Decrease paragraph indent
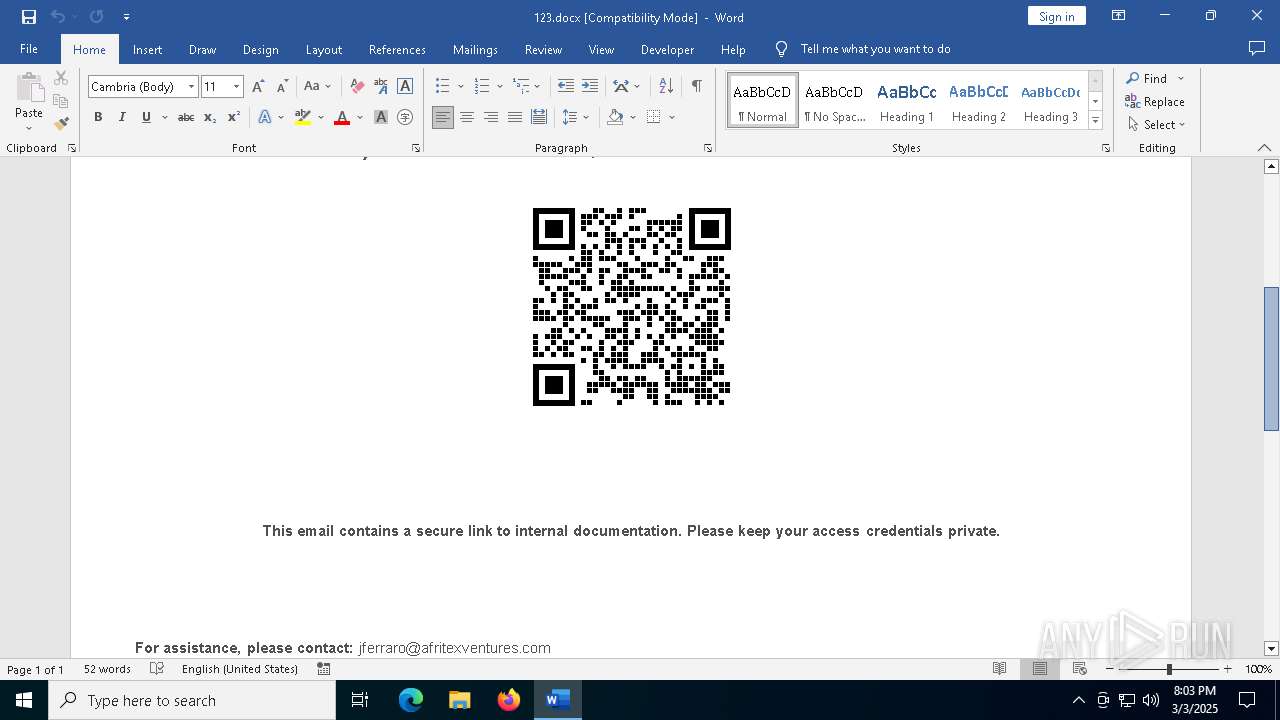 [x=565, y=87]
